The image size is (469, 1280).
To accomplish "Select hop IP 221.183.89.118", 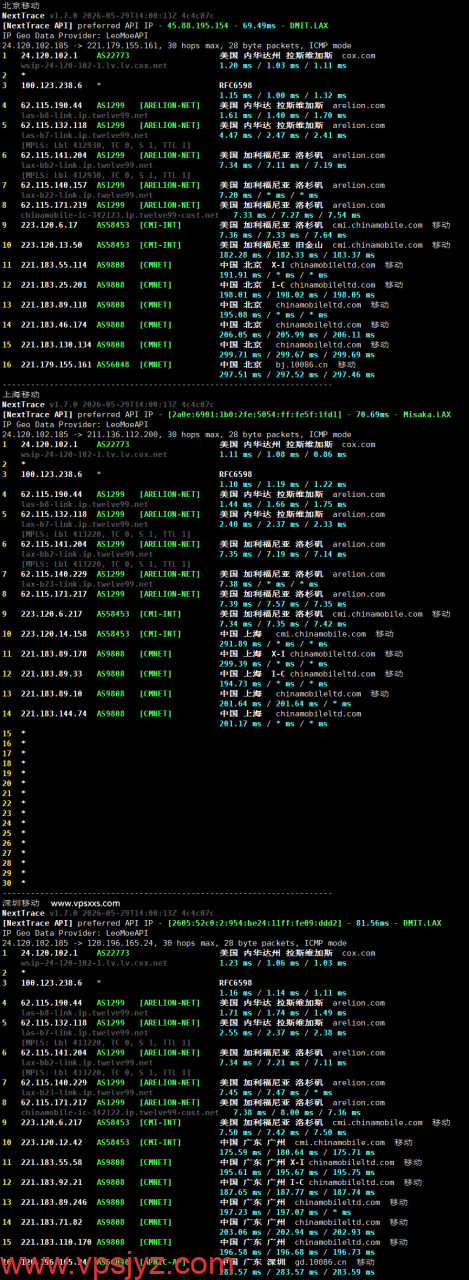I will (53, 304).
